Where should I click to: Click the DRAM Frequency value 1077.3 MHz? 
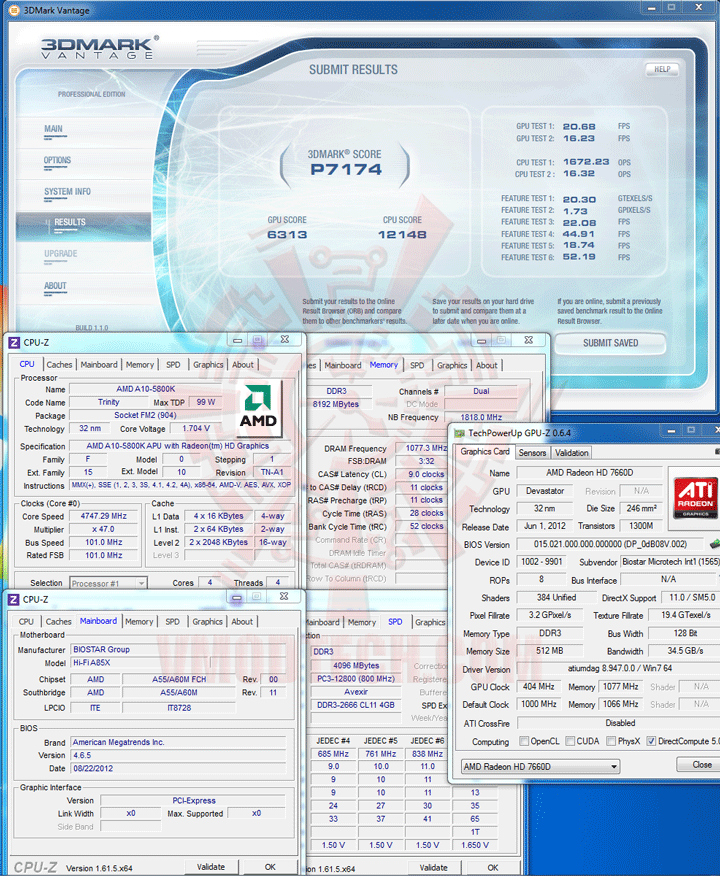pyautogui.click(x=423, y=448)
